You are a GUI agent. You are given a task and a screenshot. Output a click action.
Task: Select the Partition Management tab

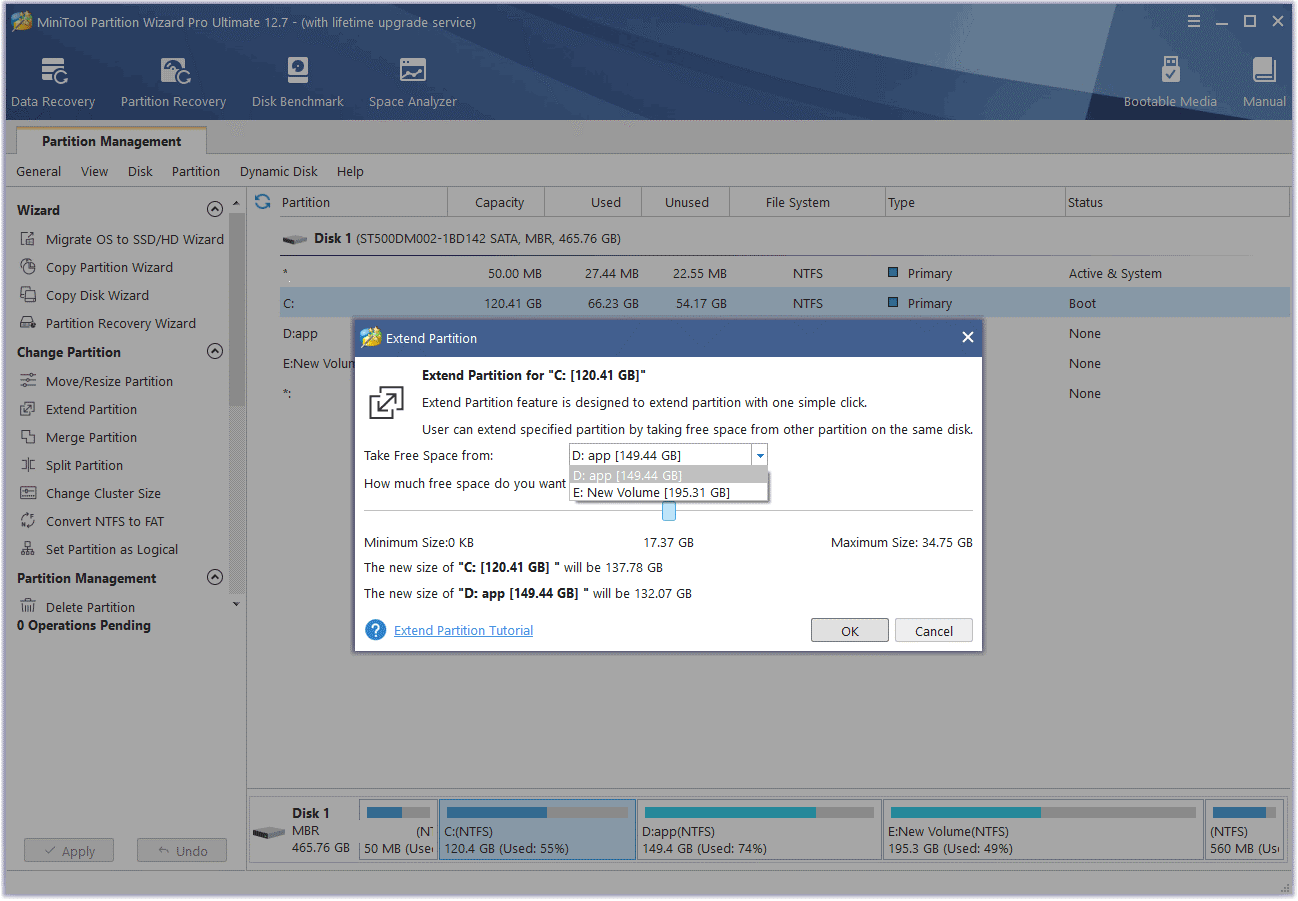[112, 141]
